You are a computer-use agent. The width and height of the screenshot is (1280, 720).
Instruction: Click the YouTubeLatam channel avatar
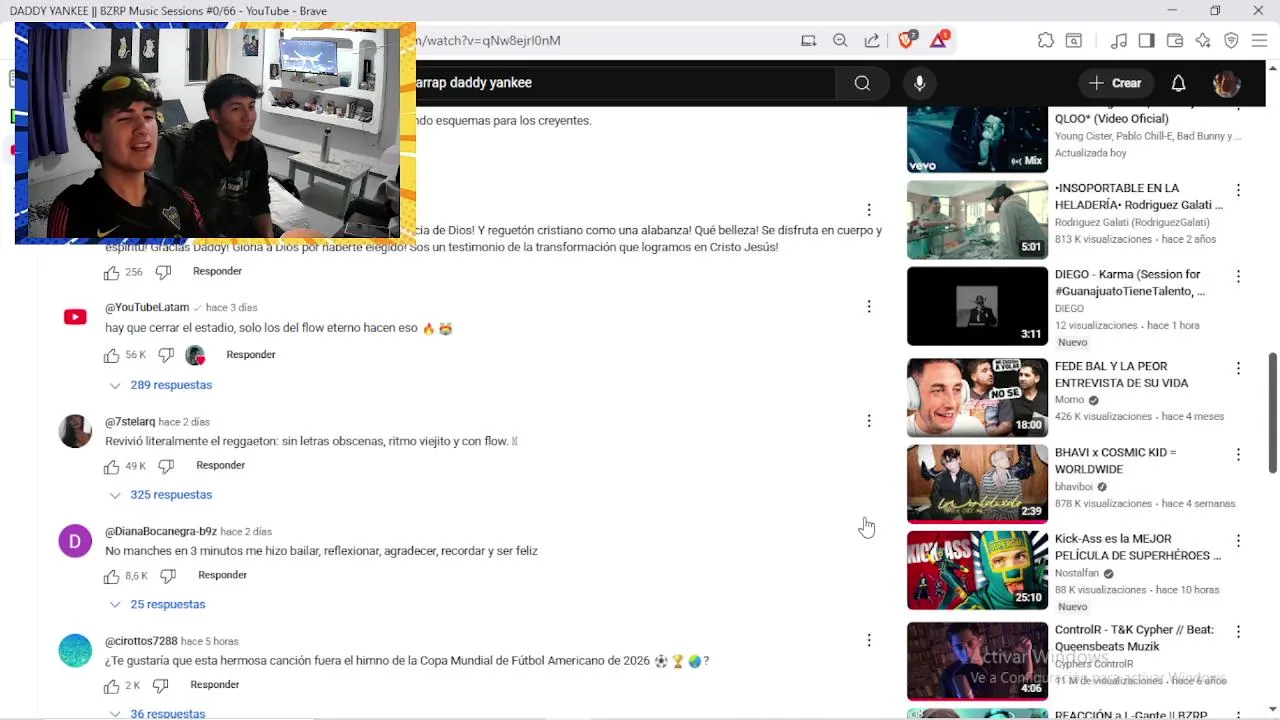tap(75, 317)
